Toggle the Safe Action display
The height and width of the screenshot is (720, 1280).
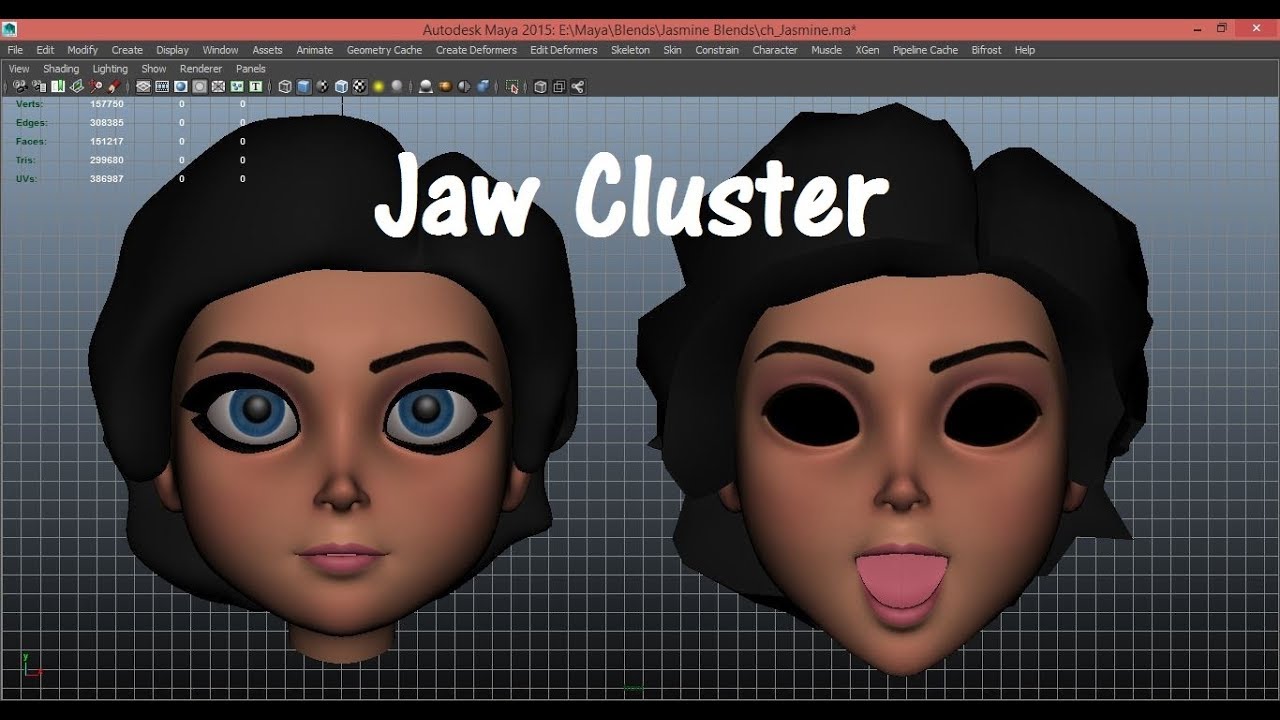tap(237, 87)
